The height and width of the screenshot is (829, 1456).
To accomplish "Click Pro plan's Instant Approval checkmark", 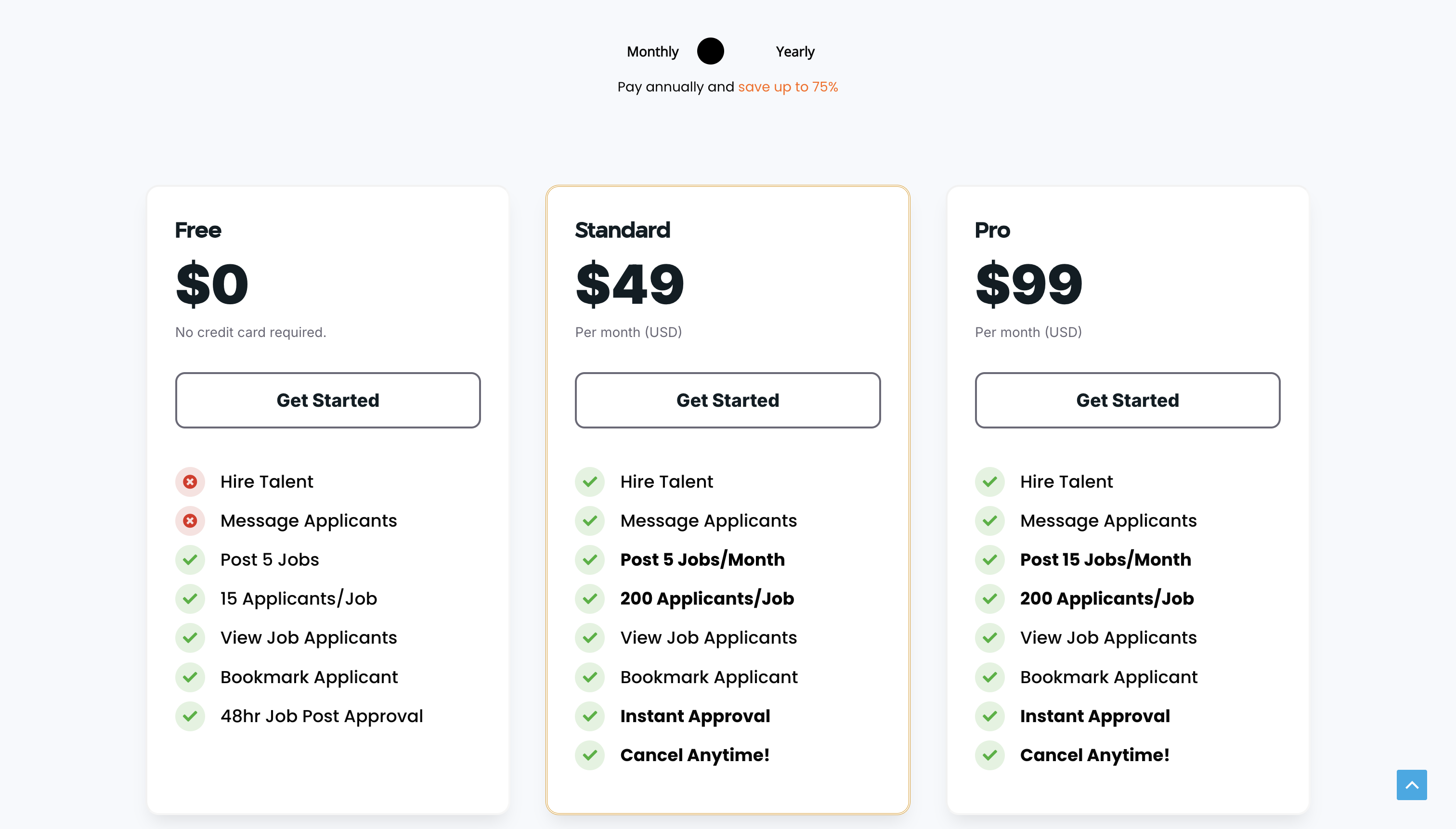I will click(x=989, y=716).
